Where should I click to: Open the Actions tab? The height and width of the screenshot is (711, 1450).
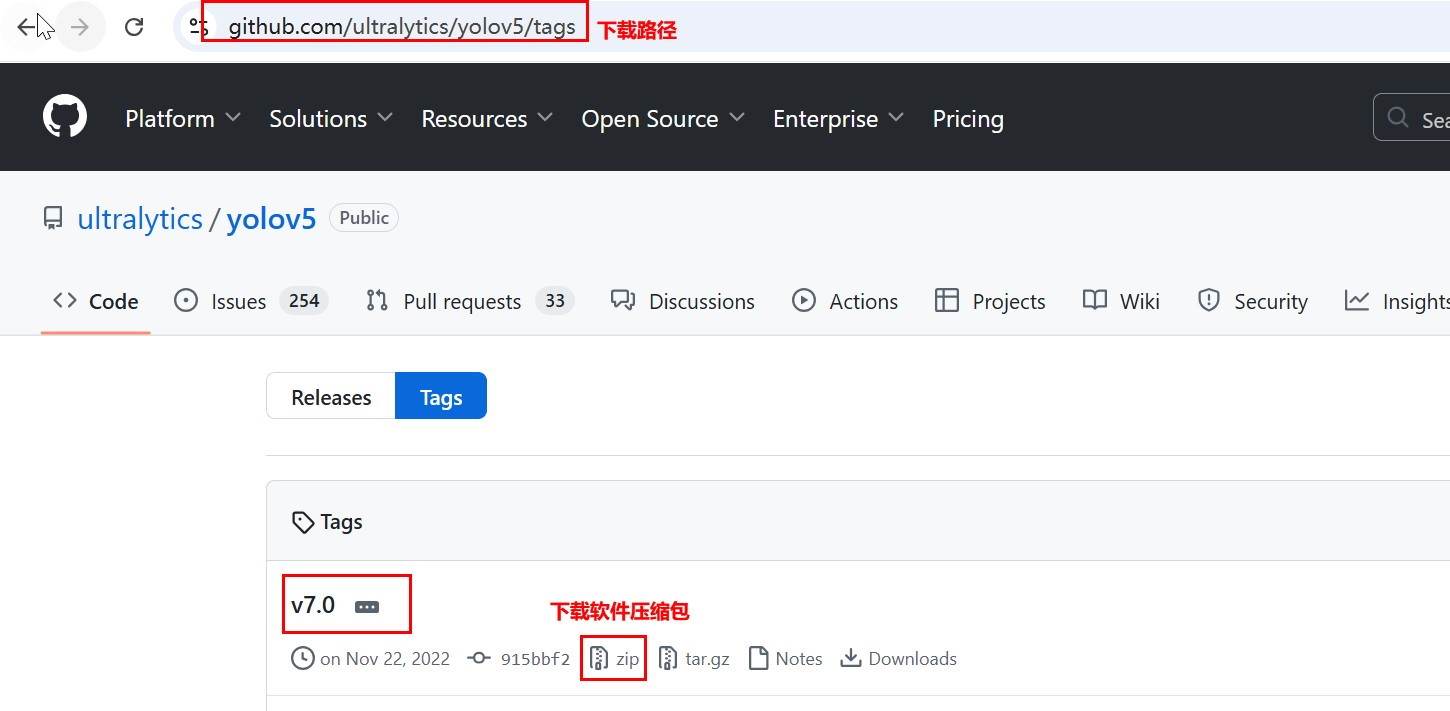point(845,301)
